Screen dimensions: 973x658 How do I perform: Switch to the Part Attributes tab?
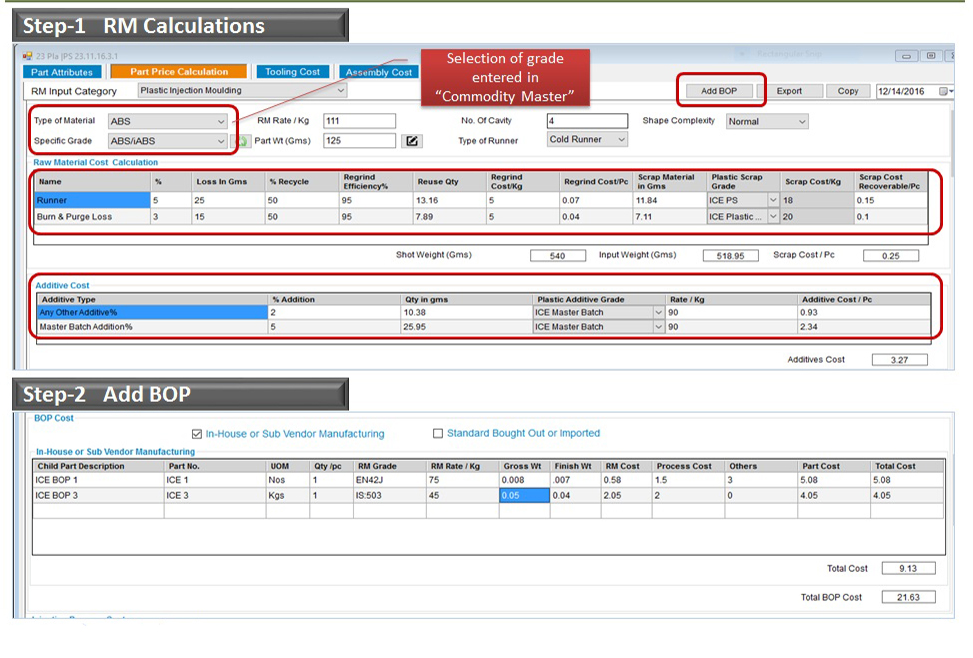click(x=62, y=72)
